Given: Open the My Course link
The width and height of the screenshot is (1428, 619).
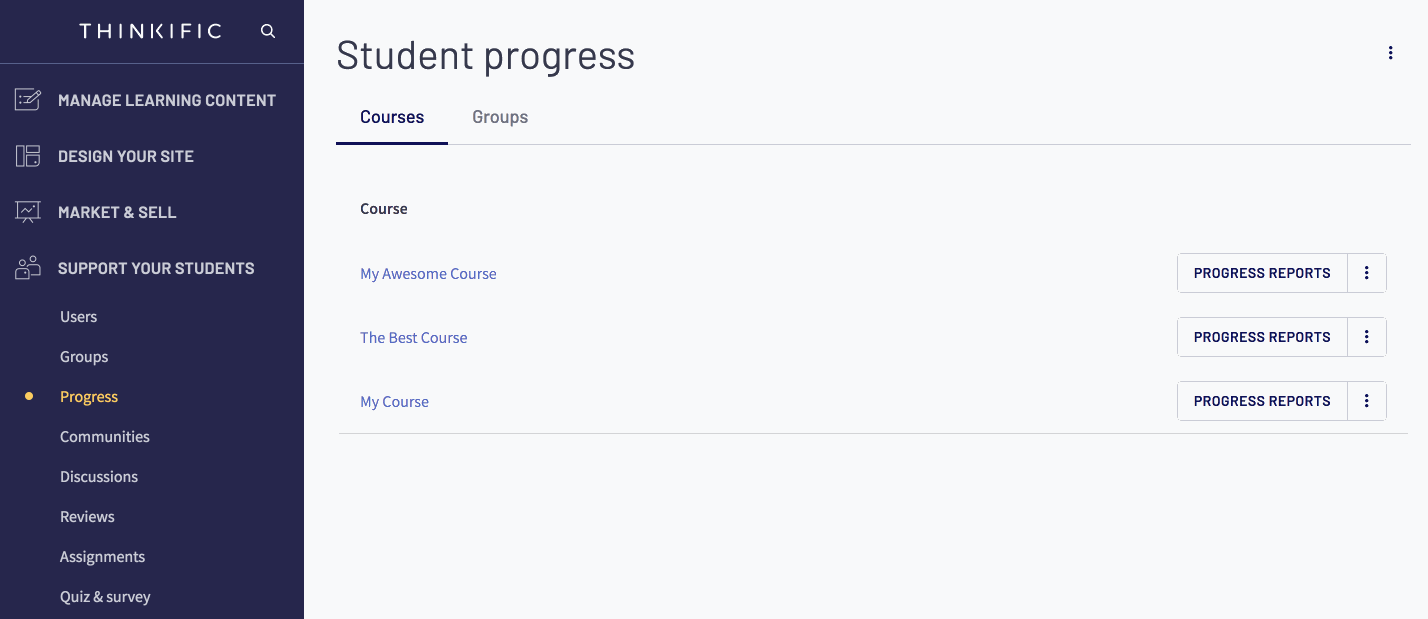Looking at the screenshot, I should point(394,402).
